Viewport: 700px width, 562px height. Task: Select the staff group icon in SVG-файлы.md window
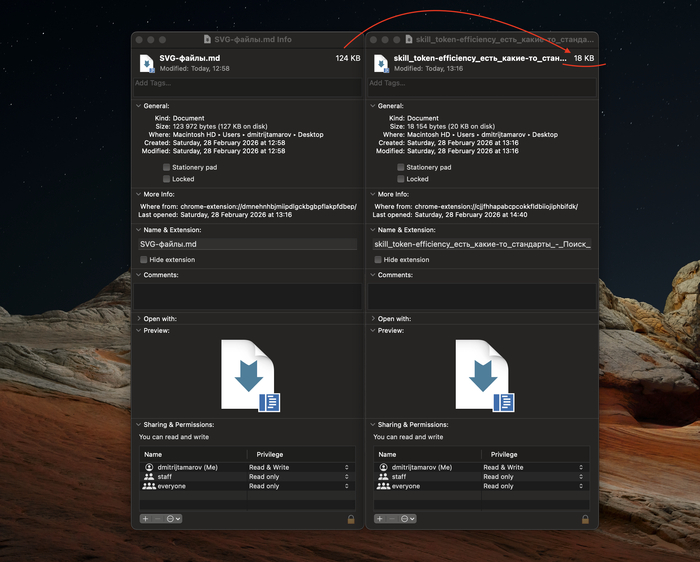click(x=149, y=477)
